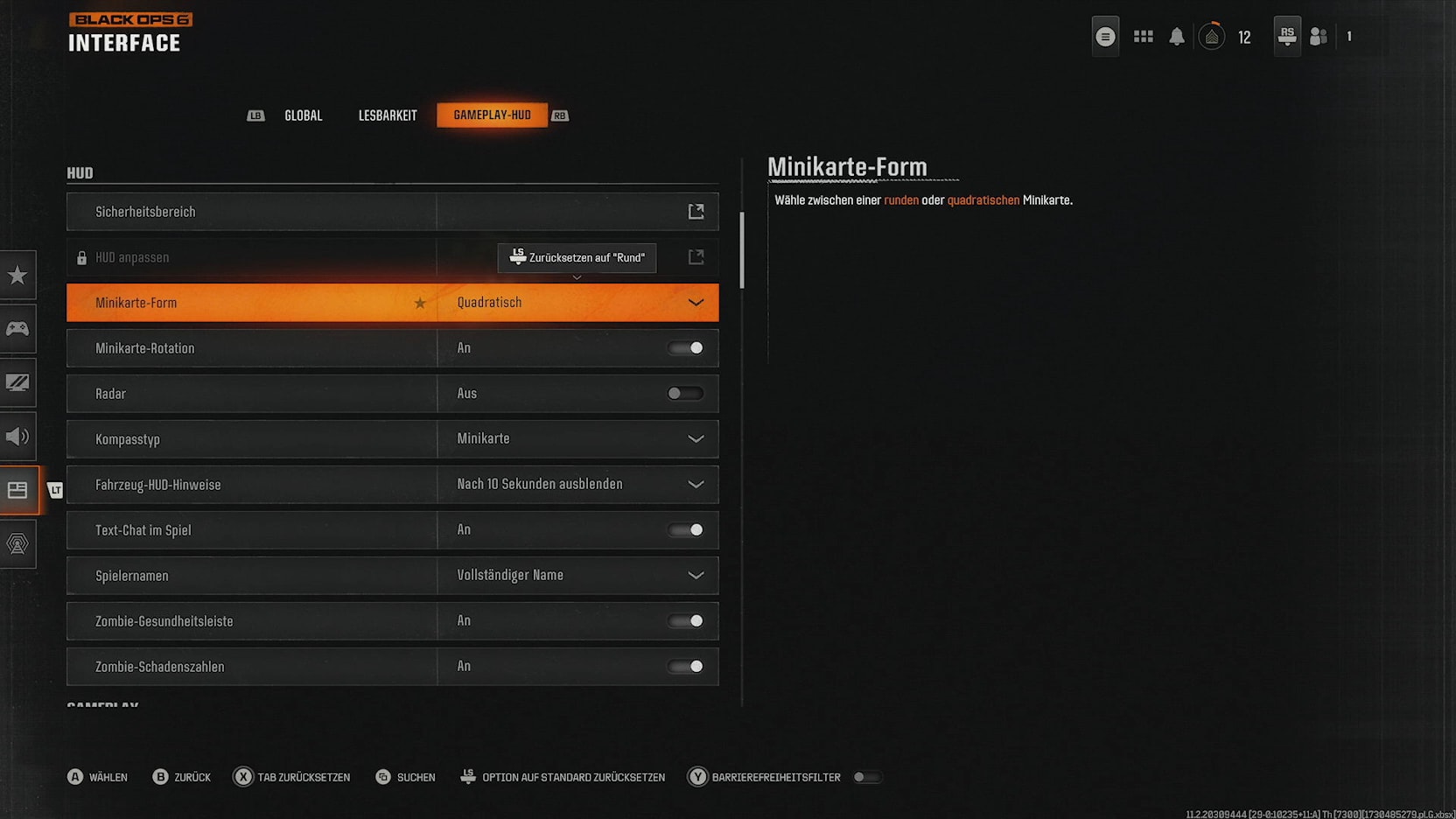Open the graphics settings sidebar icon
Screen dimensions: 1456x819
point(17,382)
